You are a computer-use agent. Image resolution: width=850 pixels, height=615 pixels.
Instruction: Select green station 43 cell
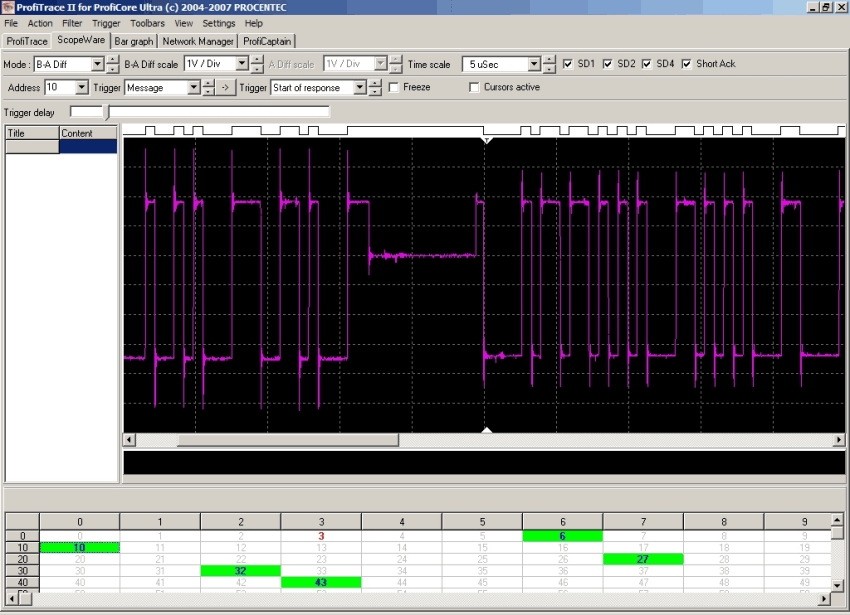coord(321,582)
